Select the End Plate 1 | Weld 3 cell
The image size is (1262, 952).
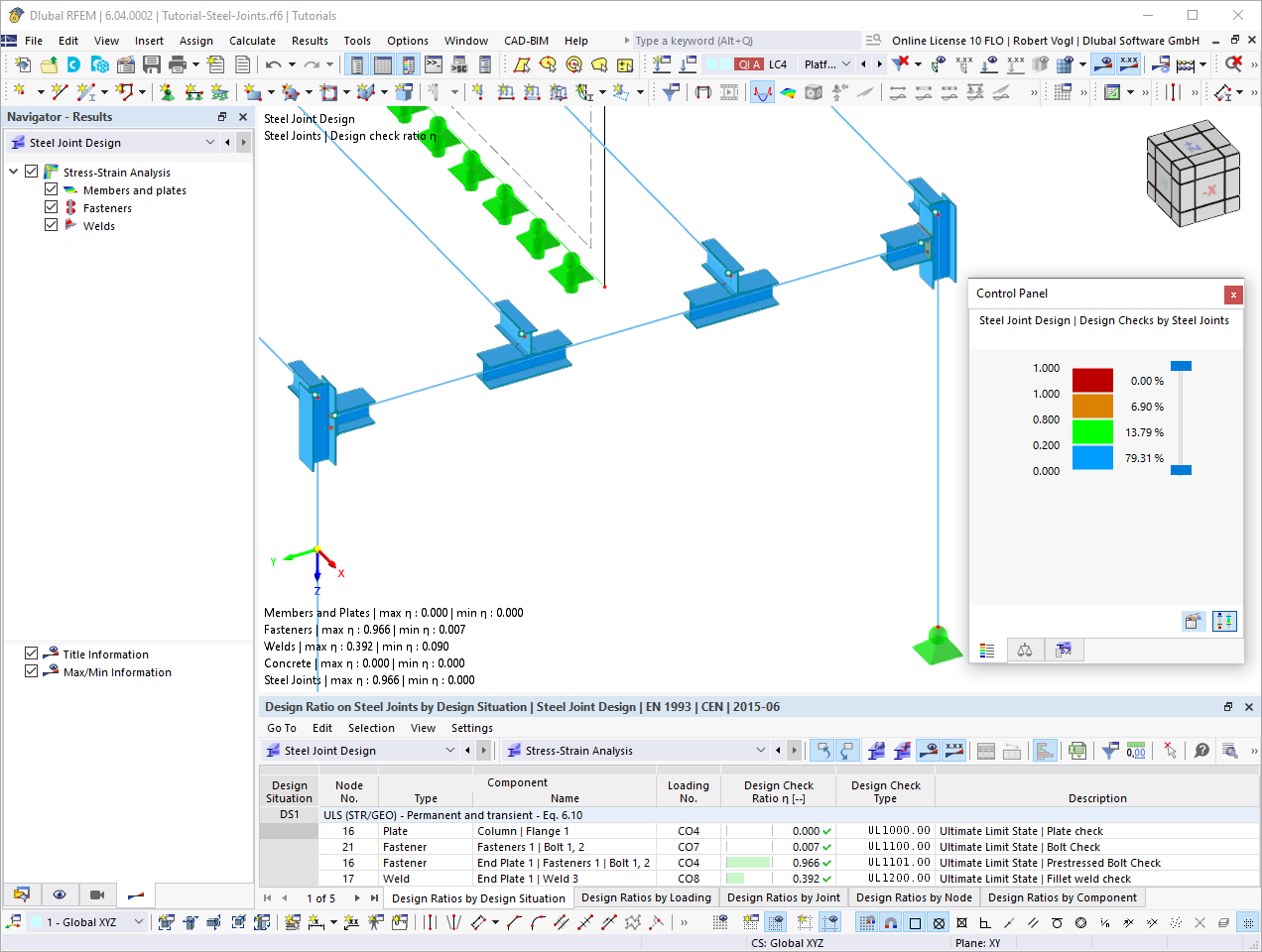click(565, 879)
